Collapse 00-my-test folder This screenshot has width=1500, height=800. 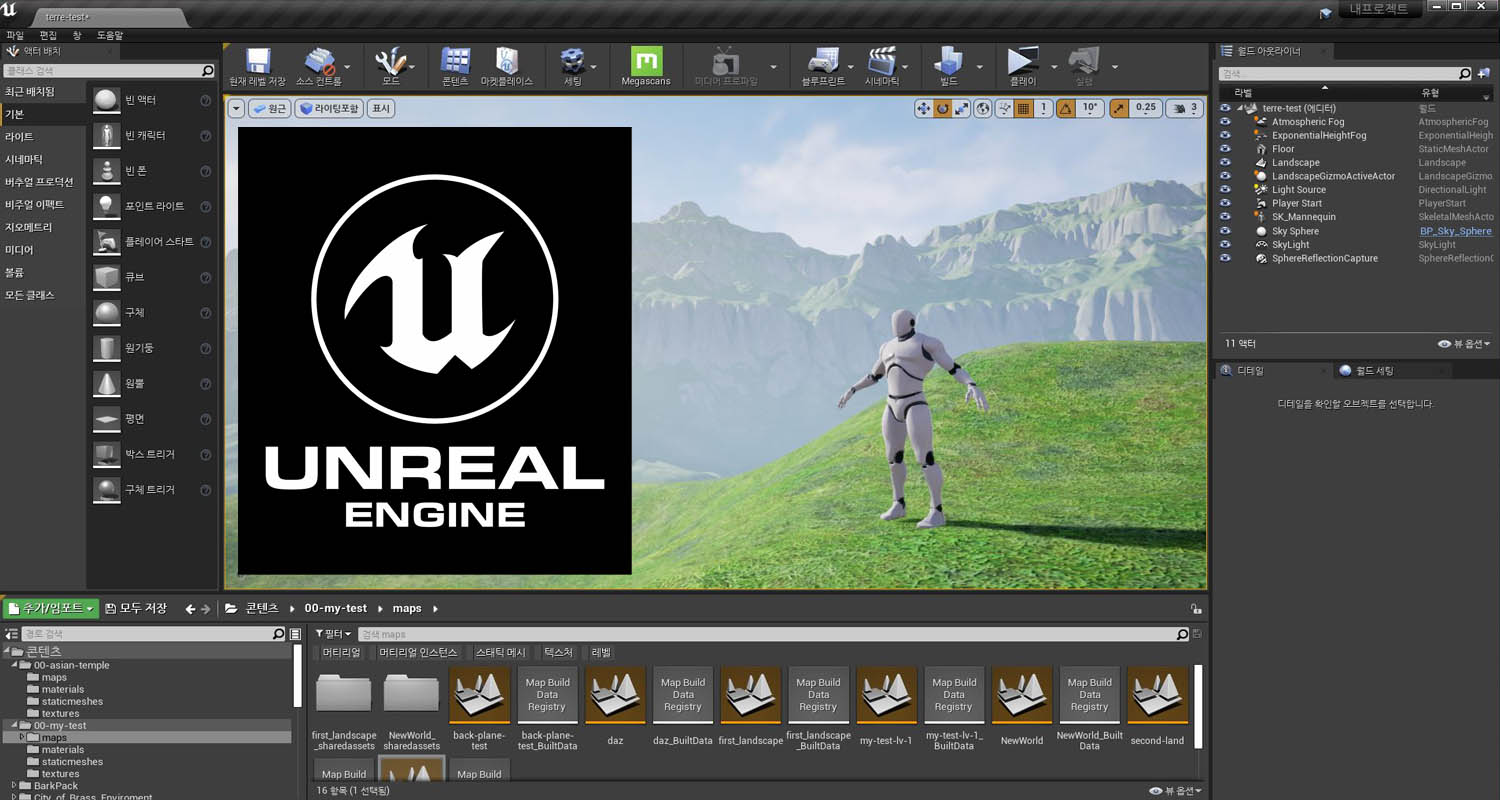[x=13, y=725]
